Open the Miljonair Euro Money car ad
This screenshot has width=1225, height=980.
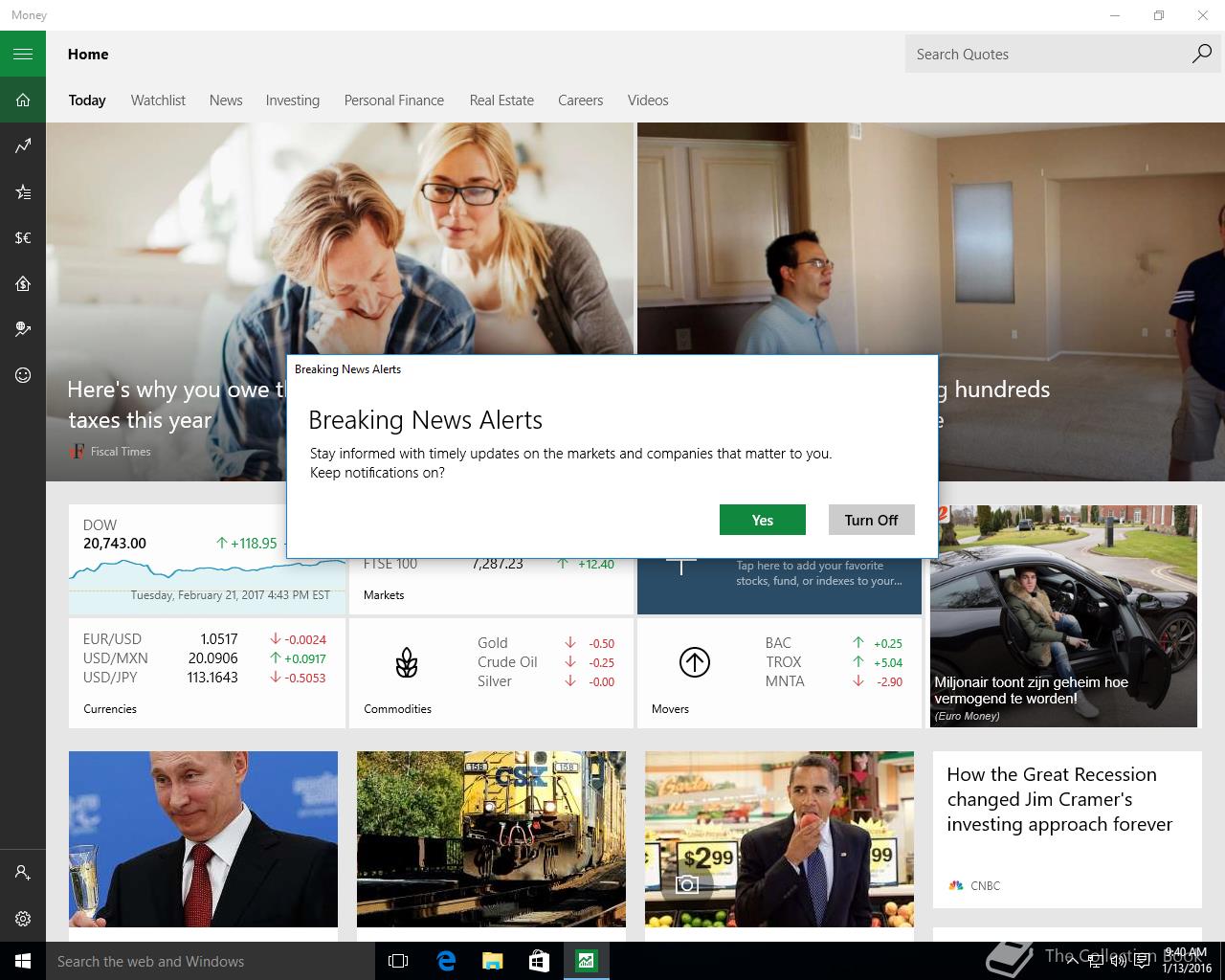[1063, 616]
